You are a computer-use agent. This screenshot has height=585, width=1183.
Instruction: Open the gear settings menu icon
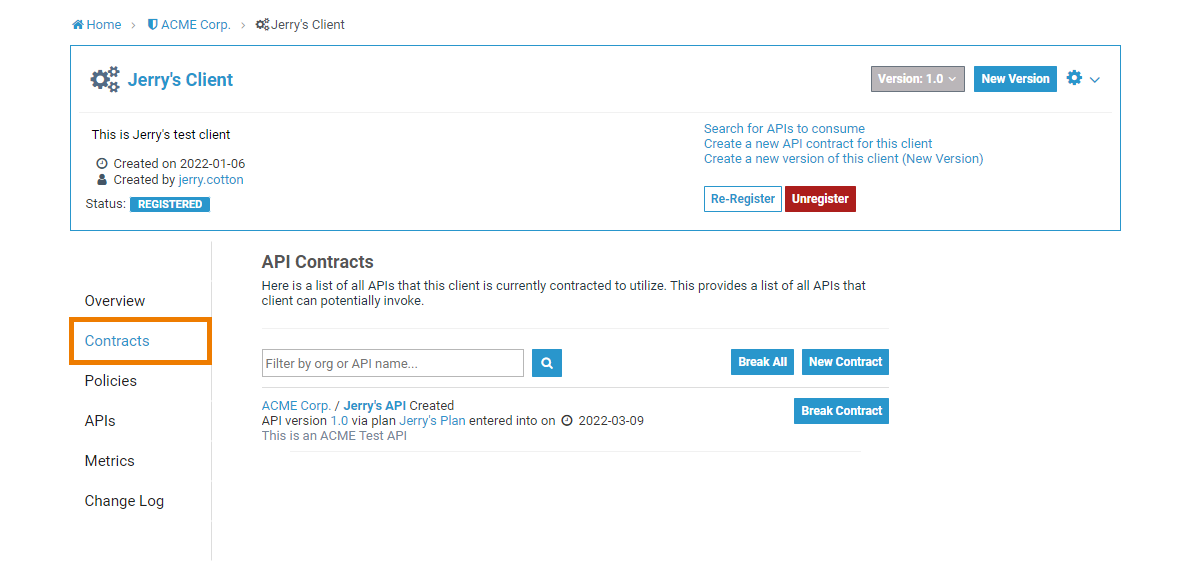(1074, 78)
